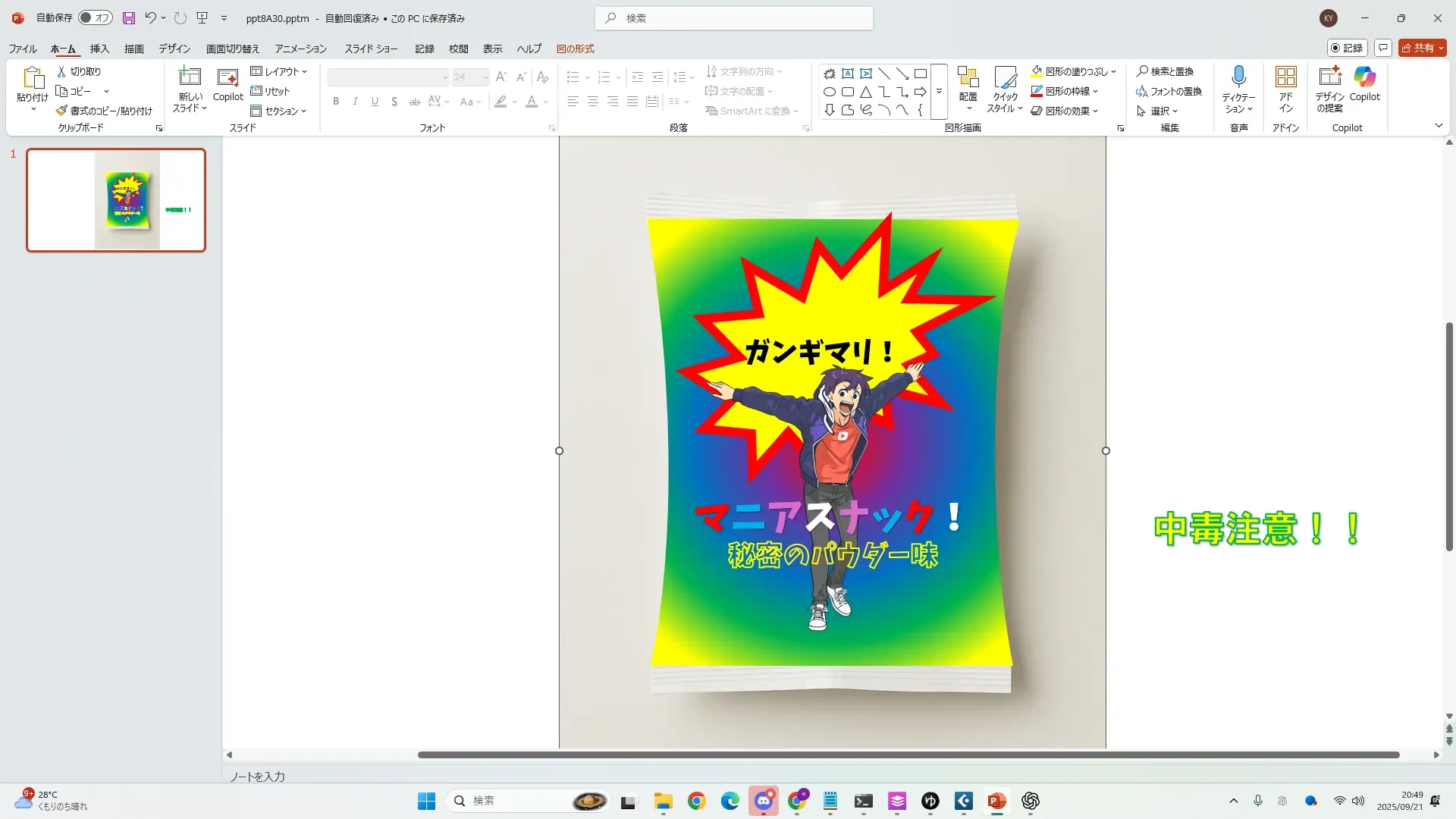Open the Insert (挿入) tab
The height and width of the screenshot is (819, 1456).
click(x=99, y=49)
